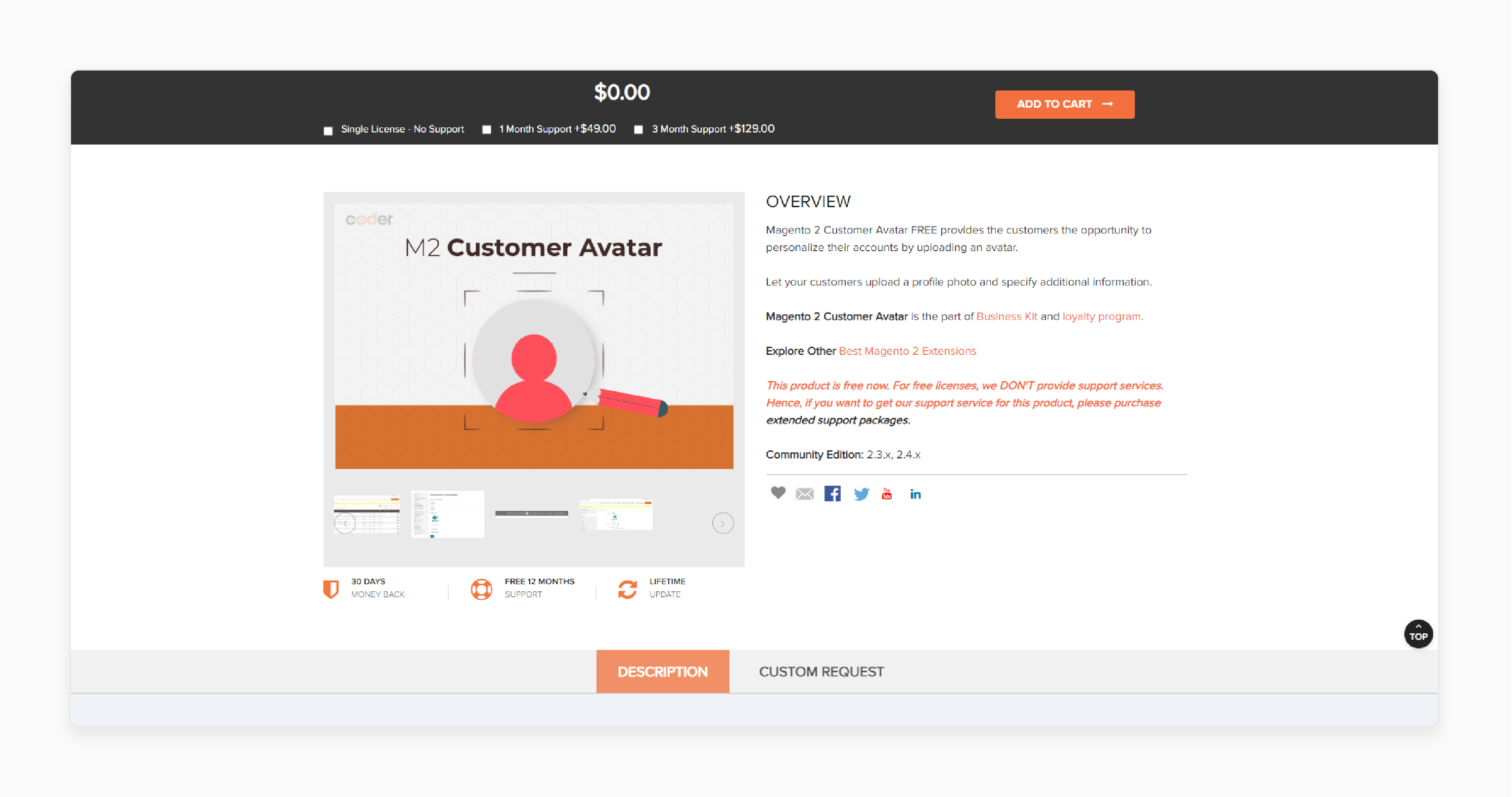Click the Facebook share icon

(832, 493)
